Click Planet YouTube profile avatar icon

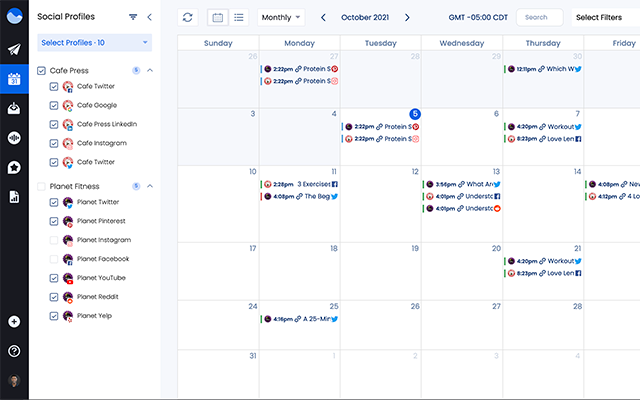click(x=68, y=278)
